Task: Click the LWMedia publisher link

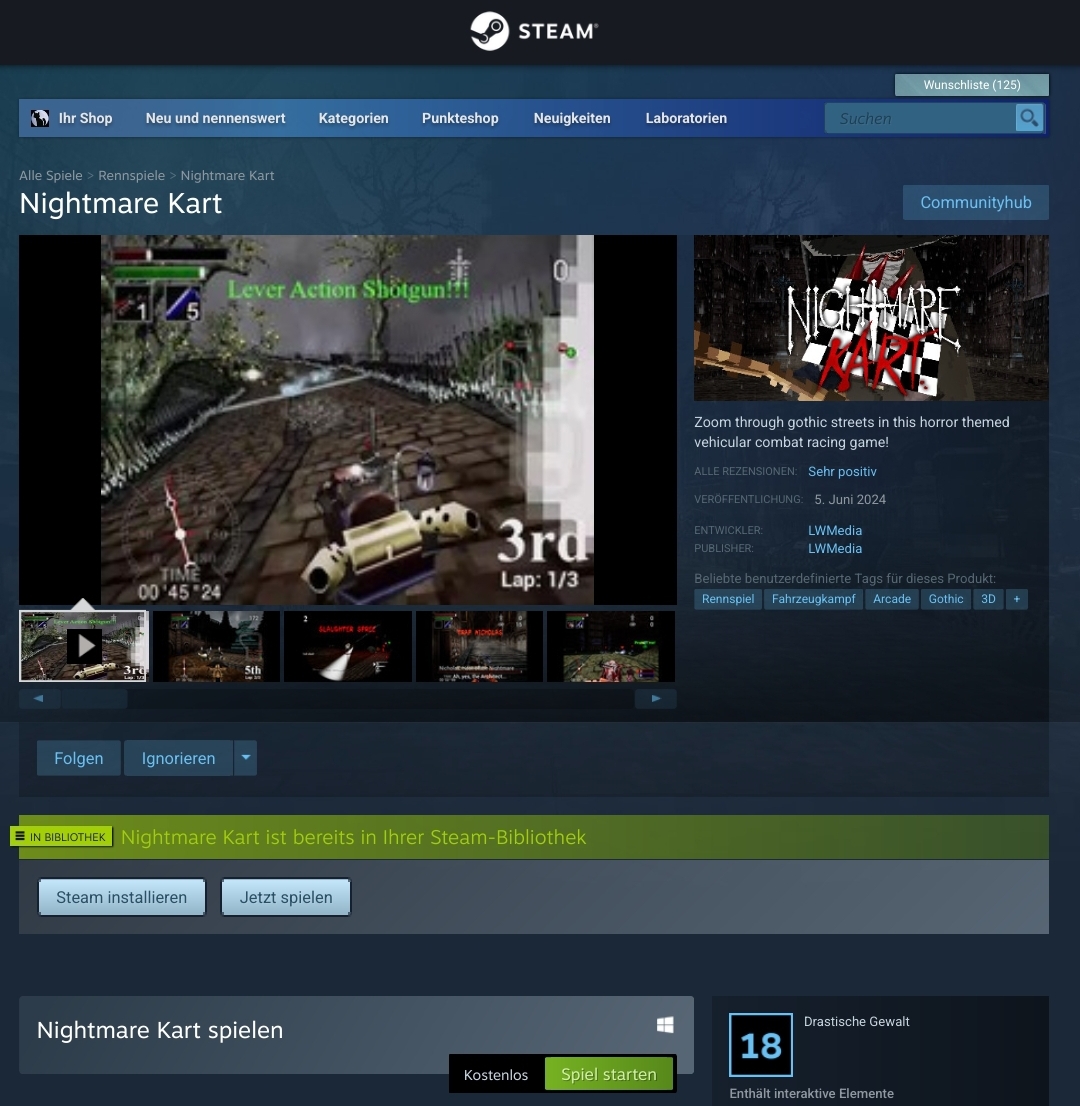Action: (x=835, y=548)
